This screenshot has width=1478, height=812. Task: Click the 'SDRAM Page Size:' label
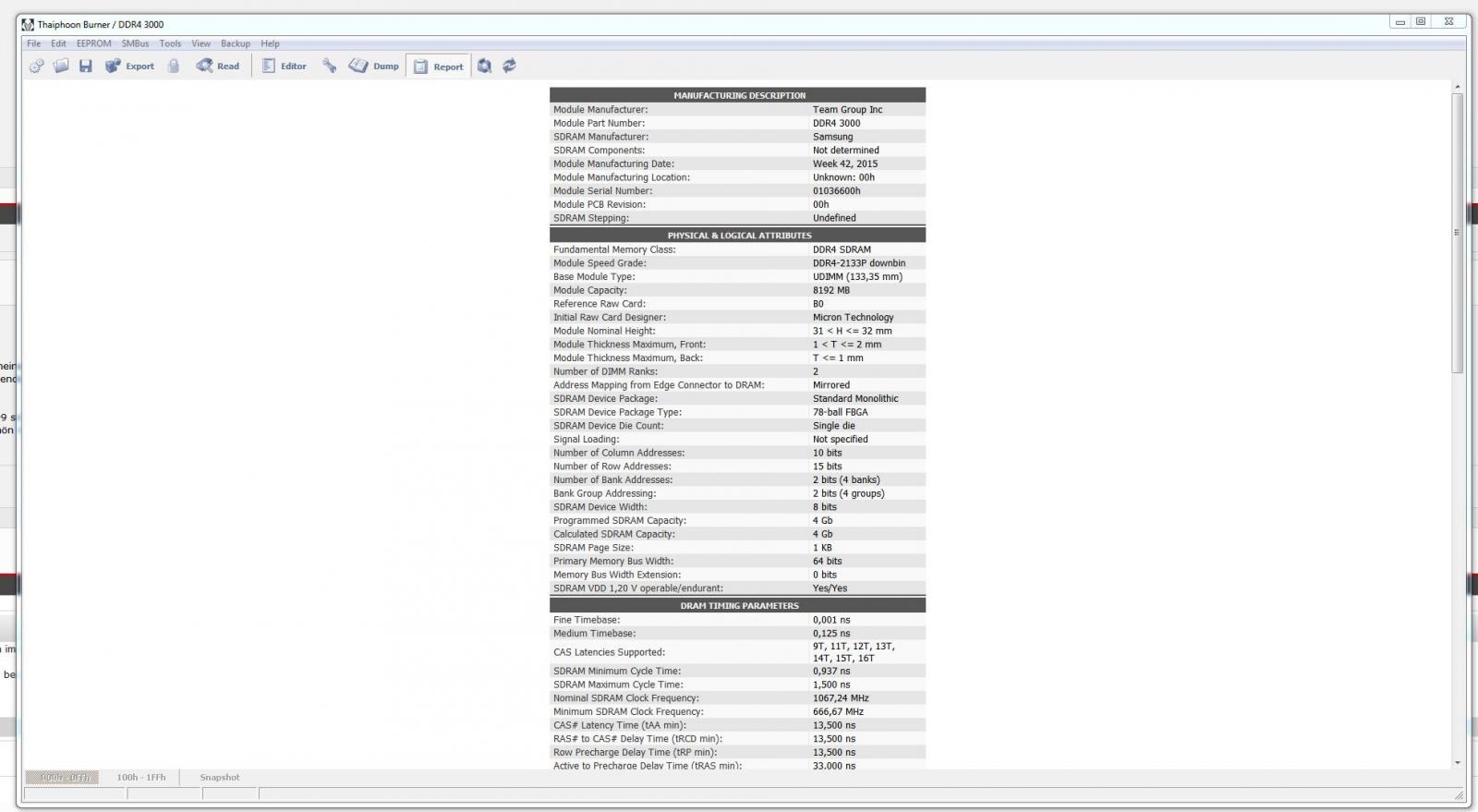point(593,548)
